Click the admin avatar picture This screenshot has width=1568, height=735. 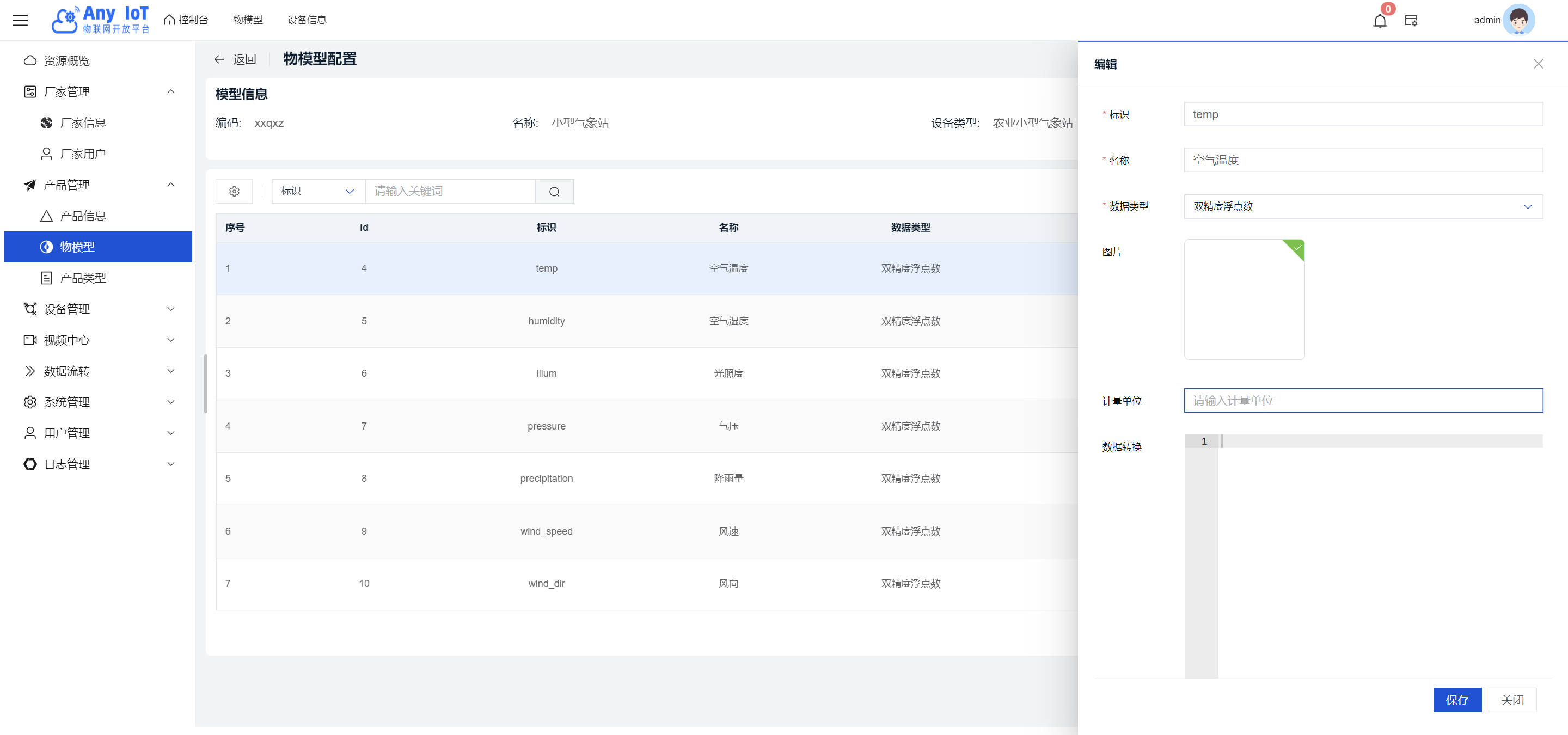1518,20
